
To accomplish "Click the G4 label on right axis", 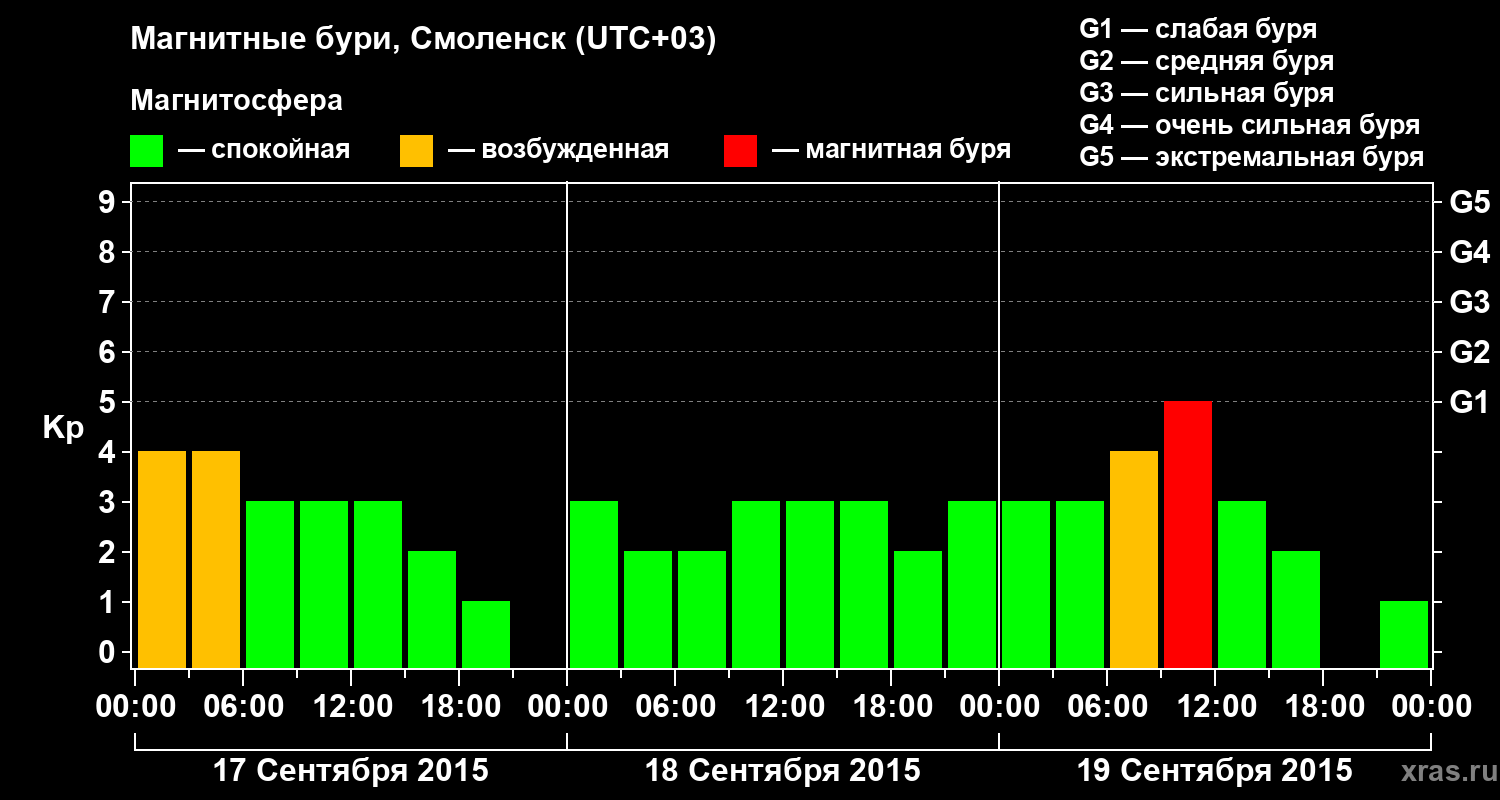I will click(x=1470, y=252).
